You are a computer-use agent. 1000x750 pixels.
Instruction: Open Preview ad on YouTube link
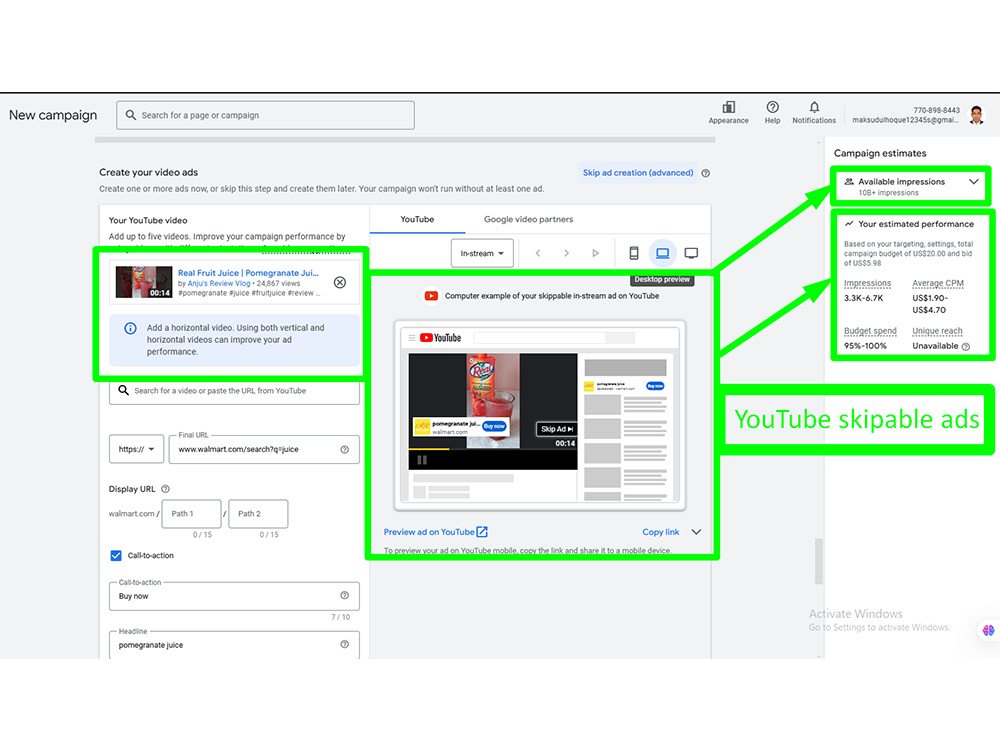tap(429, 532)
